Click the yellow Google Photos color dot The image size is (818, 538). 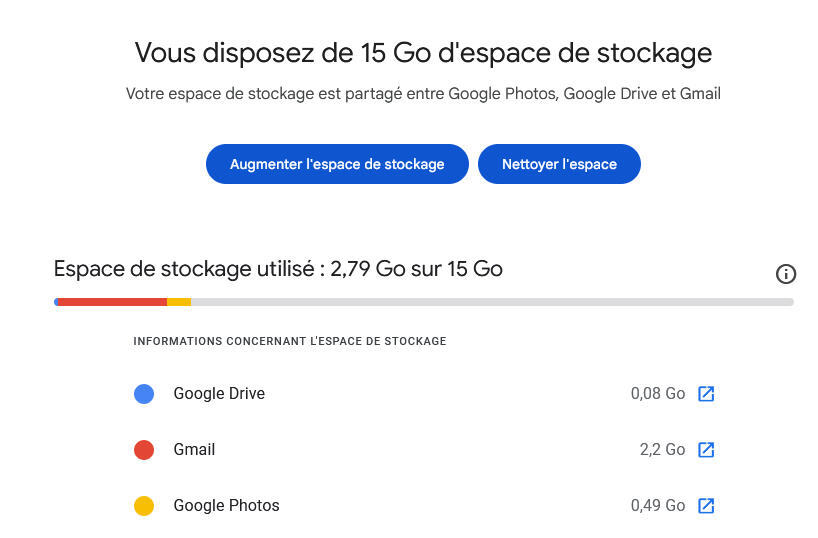144,506
